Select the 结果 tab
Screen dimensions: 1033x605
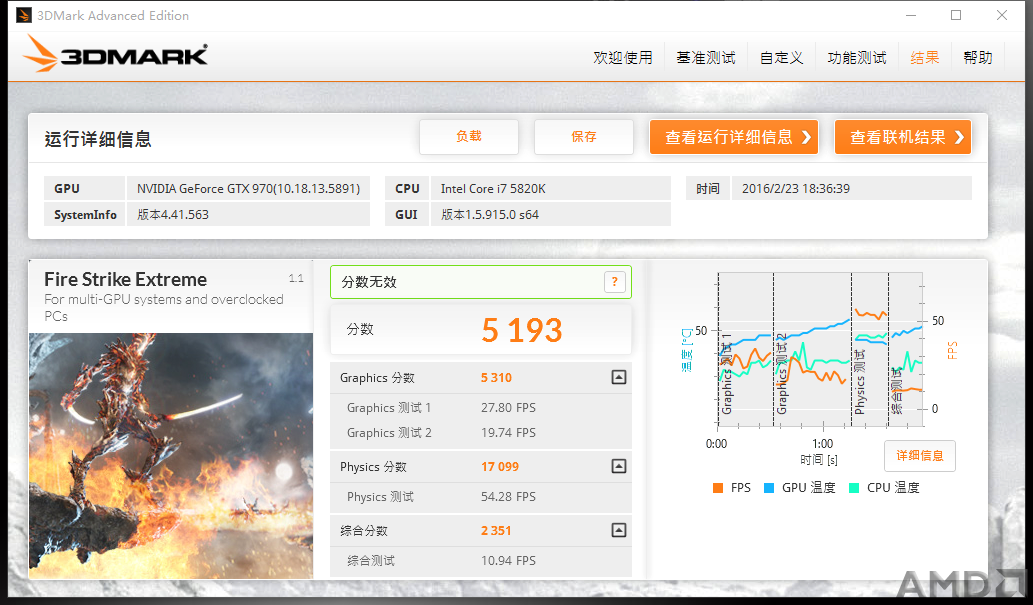(x=924, y=58)
